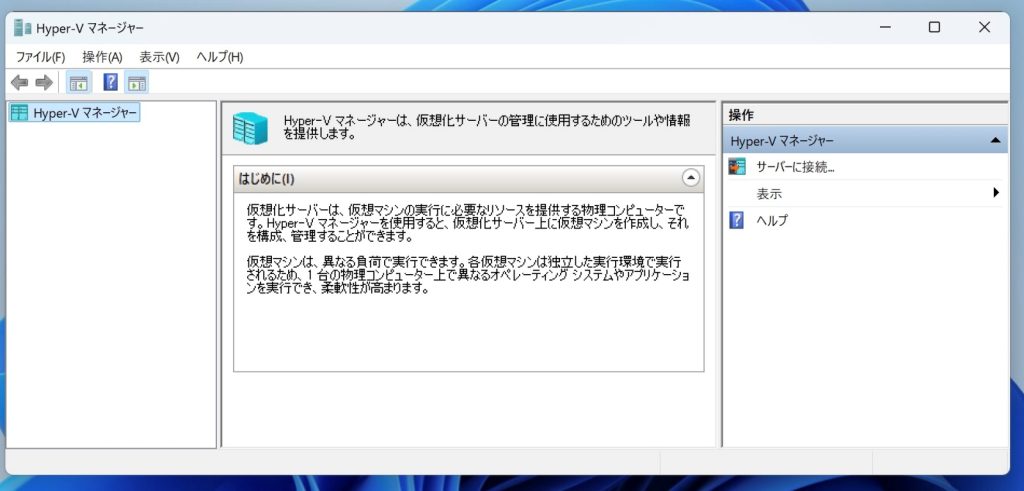Viewport: 1024px width, 491px height.
Task: Open the ファイル(F) menu
Action: 40,57
